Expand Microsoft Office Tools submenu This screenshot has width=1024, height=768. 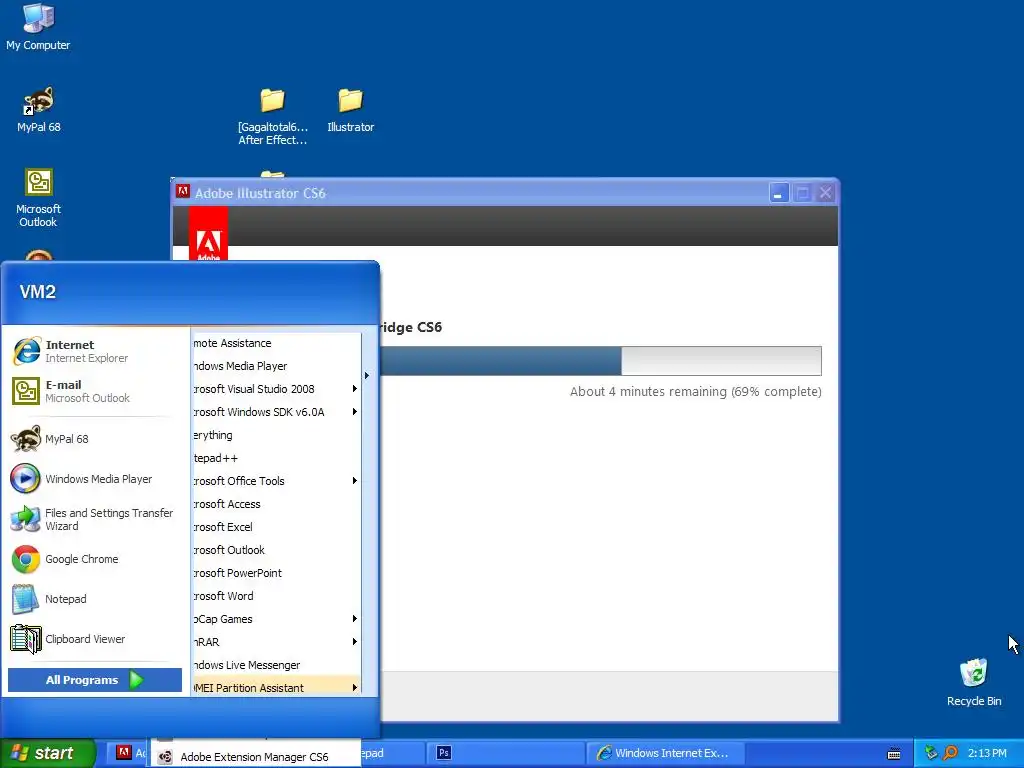click(276, 481)
